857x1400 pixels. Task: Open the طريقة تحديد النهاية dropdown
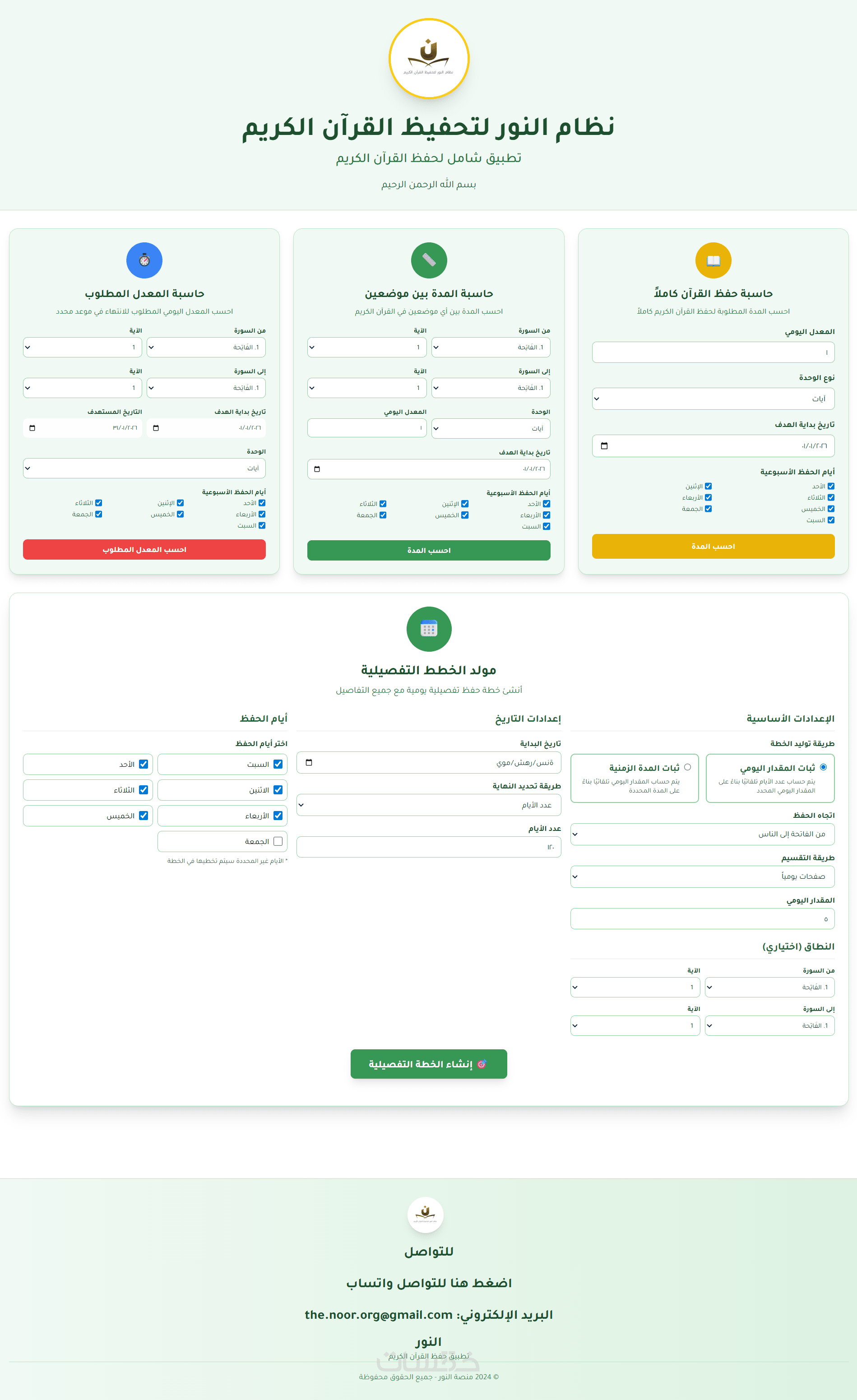[429, 805]
